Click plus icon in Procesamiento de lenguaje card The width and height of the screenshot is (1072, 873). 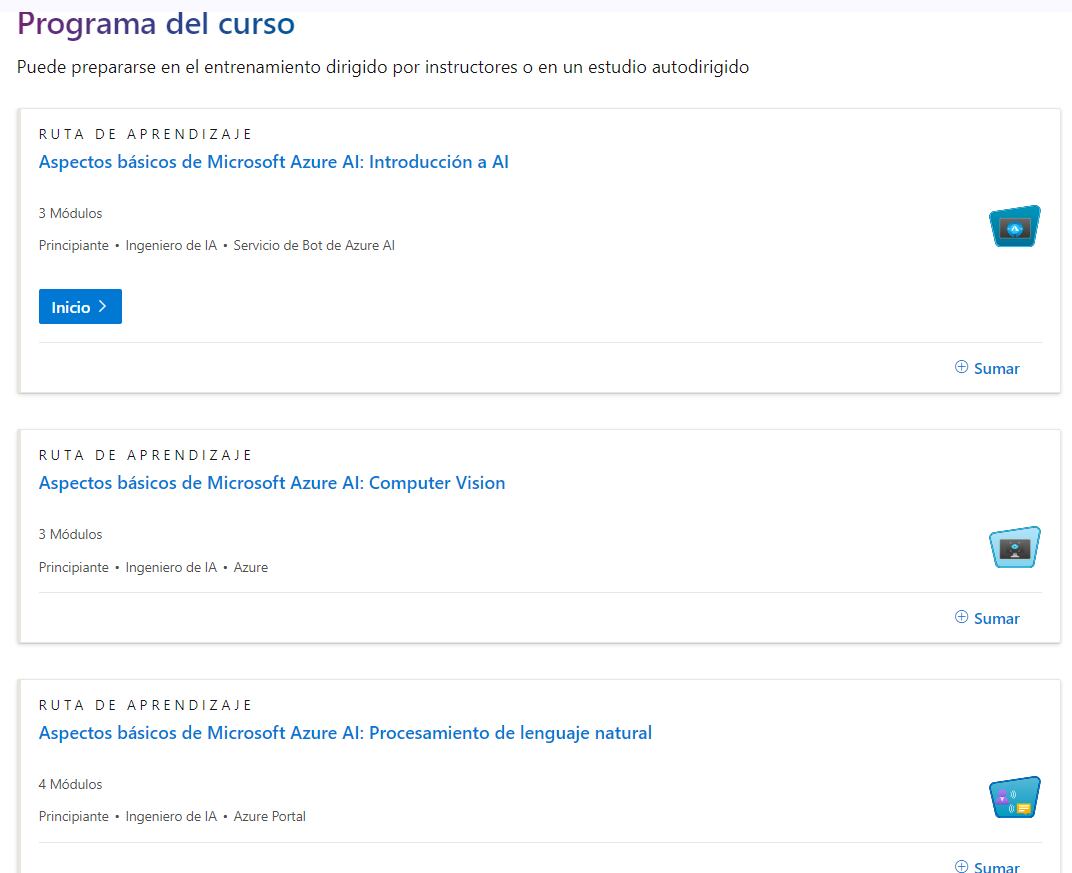pos(961,866)
